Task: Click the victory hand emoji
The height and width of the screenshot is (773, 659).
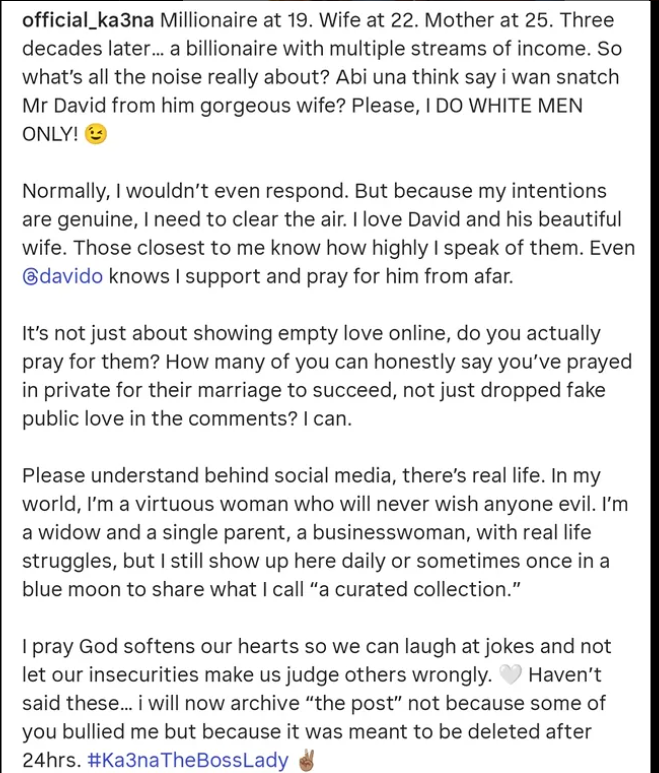Action: 306,760
